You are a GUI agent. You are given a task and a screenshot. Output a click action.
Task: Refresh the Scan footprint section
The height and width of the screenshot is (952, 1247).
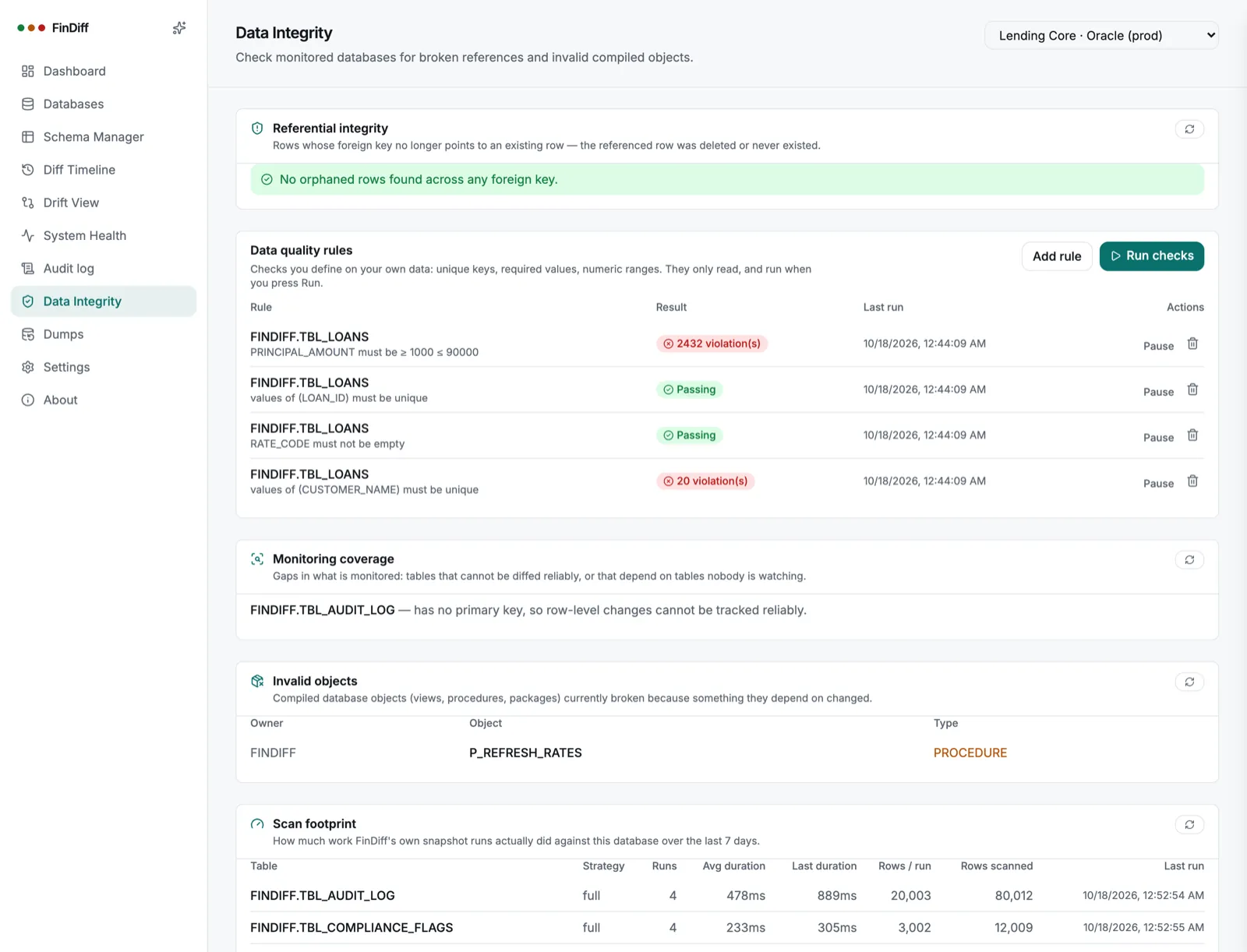coord(1189,825)
